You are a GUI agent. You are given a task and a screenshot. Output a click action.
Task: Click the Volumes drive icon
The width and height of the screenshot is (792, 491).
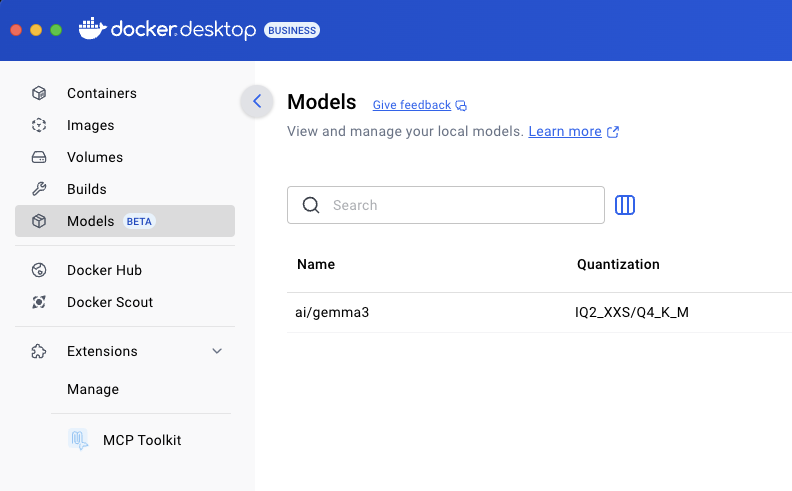(x=39, y=157)
